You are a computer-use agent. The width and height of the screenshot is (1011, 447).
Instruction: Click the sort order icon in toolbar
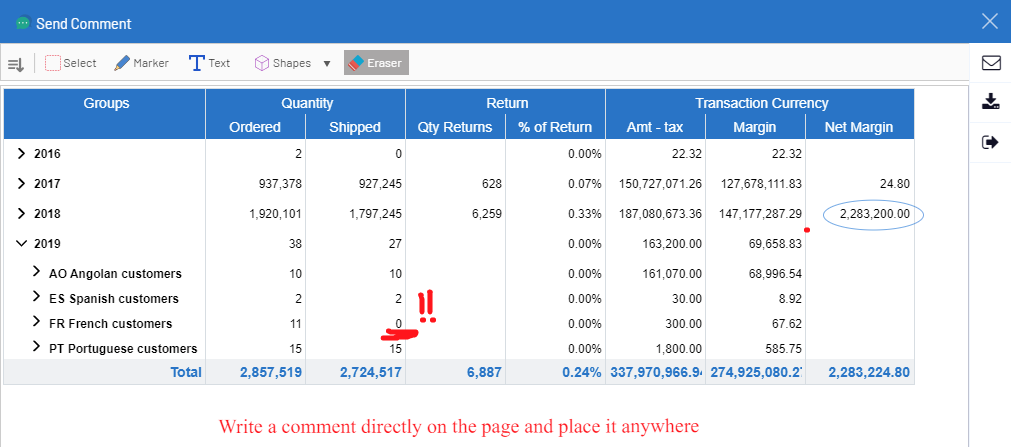16,64
